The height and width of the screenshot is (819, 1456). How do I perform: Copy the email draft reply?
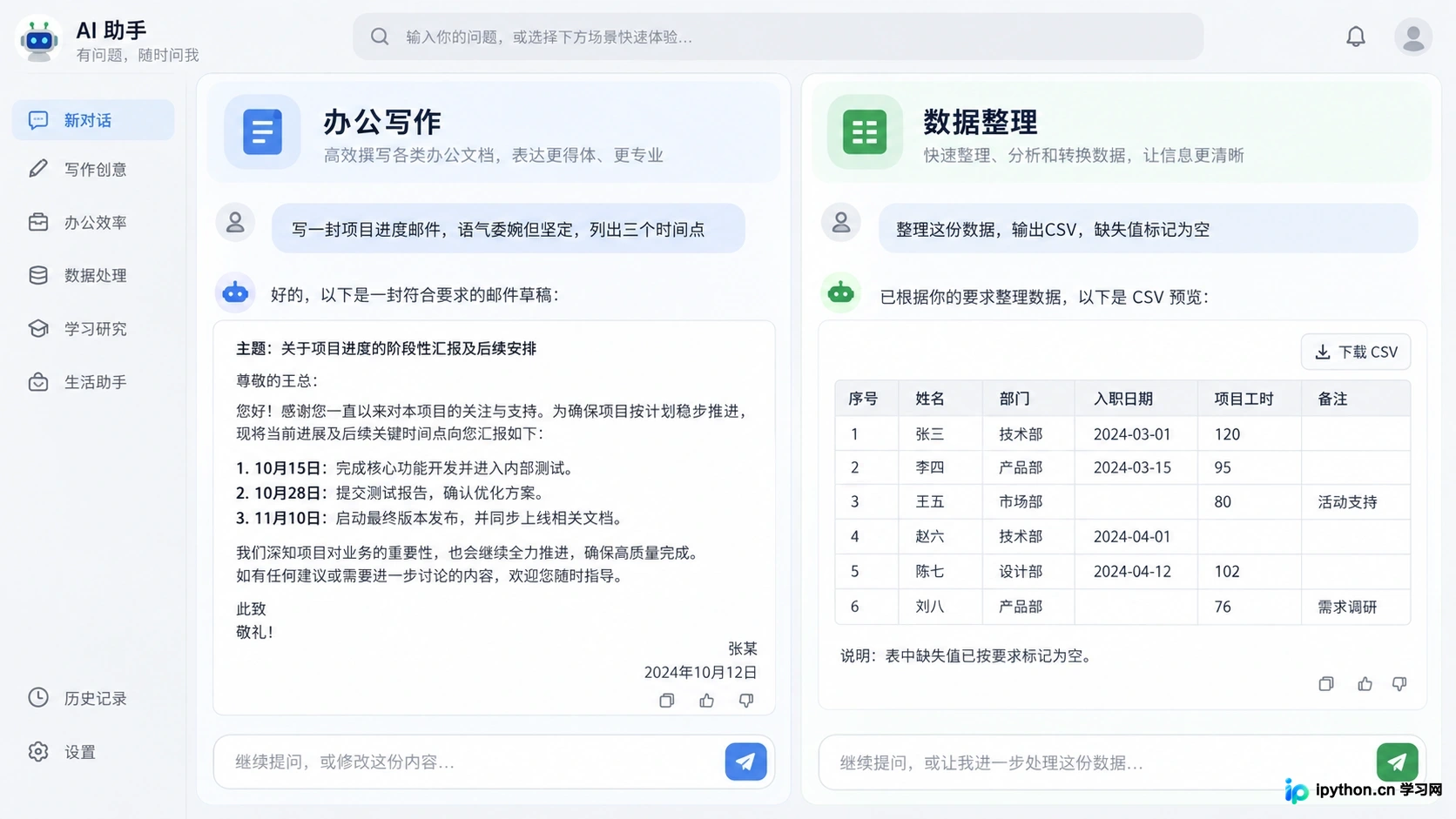coord(667,700)
